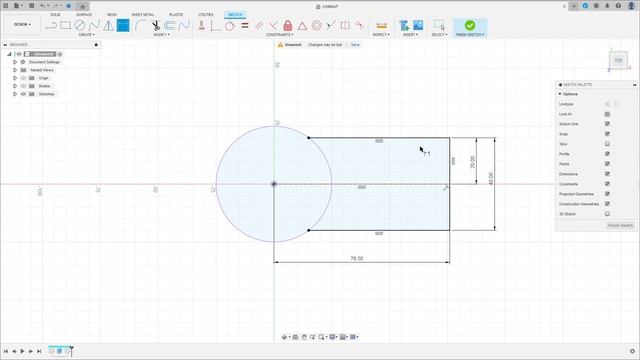Switch to the Utilities tab

[206, 15]
